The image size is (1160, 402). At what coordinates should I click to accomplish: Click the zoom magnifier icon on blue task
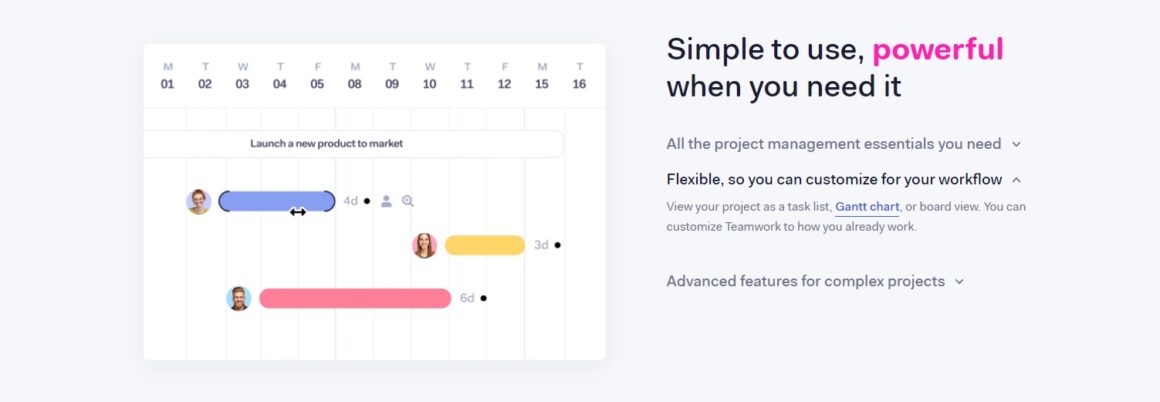408,201
